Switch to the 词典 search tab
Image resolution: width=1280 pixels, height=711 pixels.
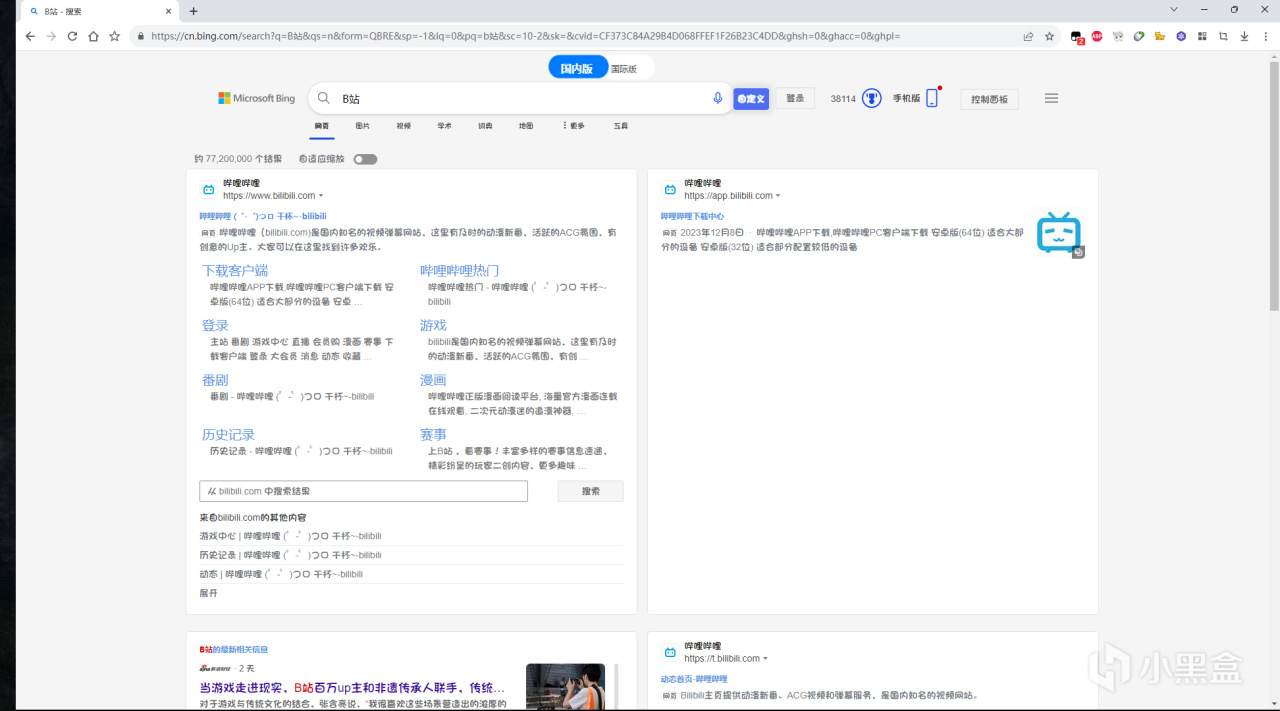[485, 126]
